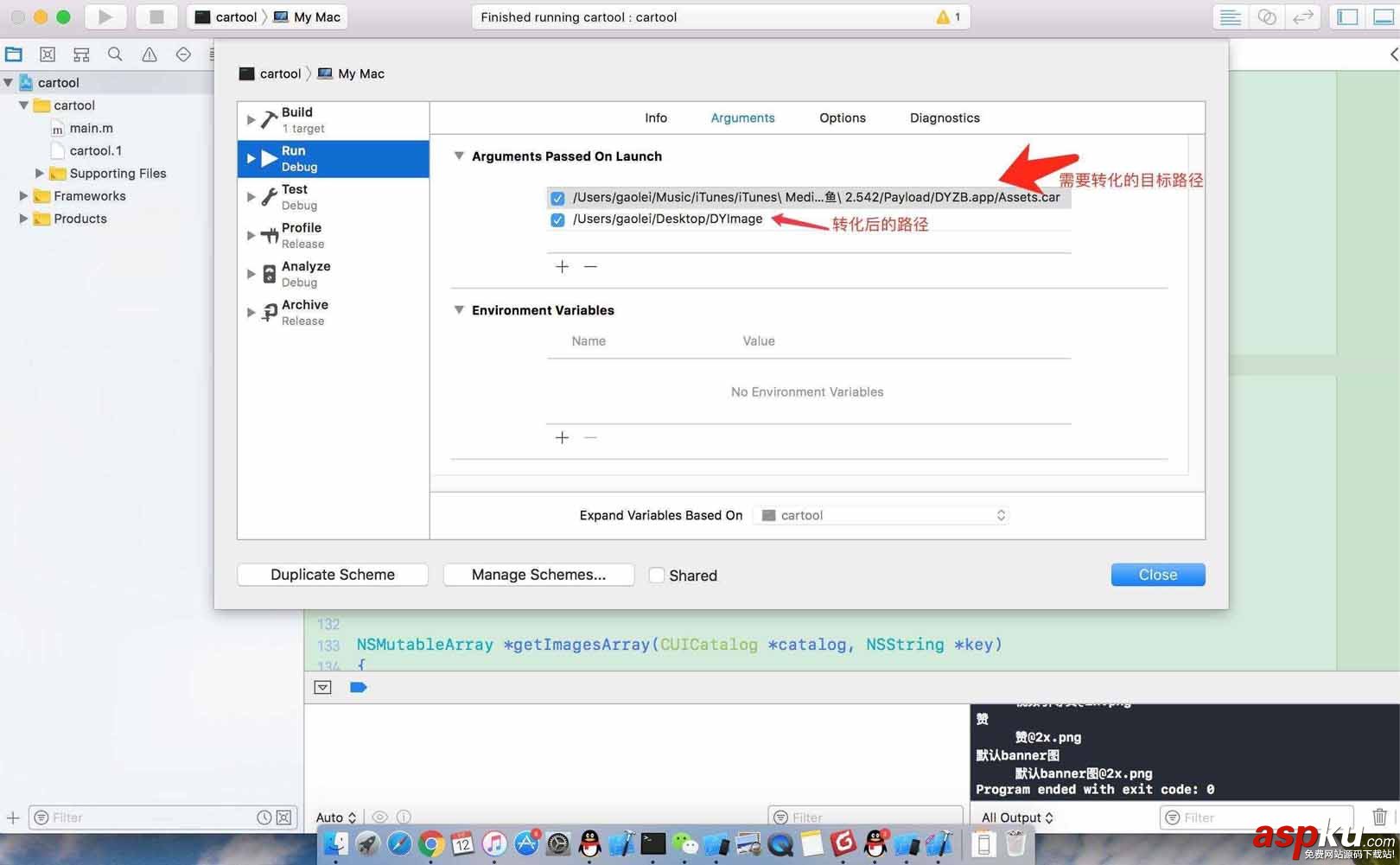Switch to the Options tab
Screen dimensions: 1400x865
(x=842, y=118)
